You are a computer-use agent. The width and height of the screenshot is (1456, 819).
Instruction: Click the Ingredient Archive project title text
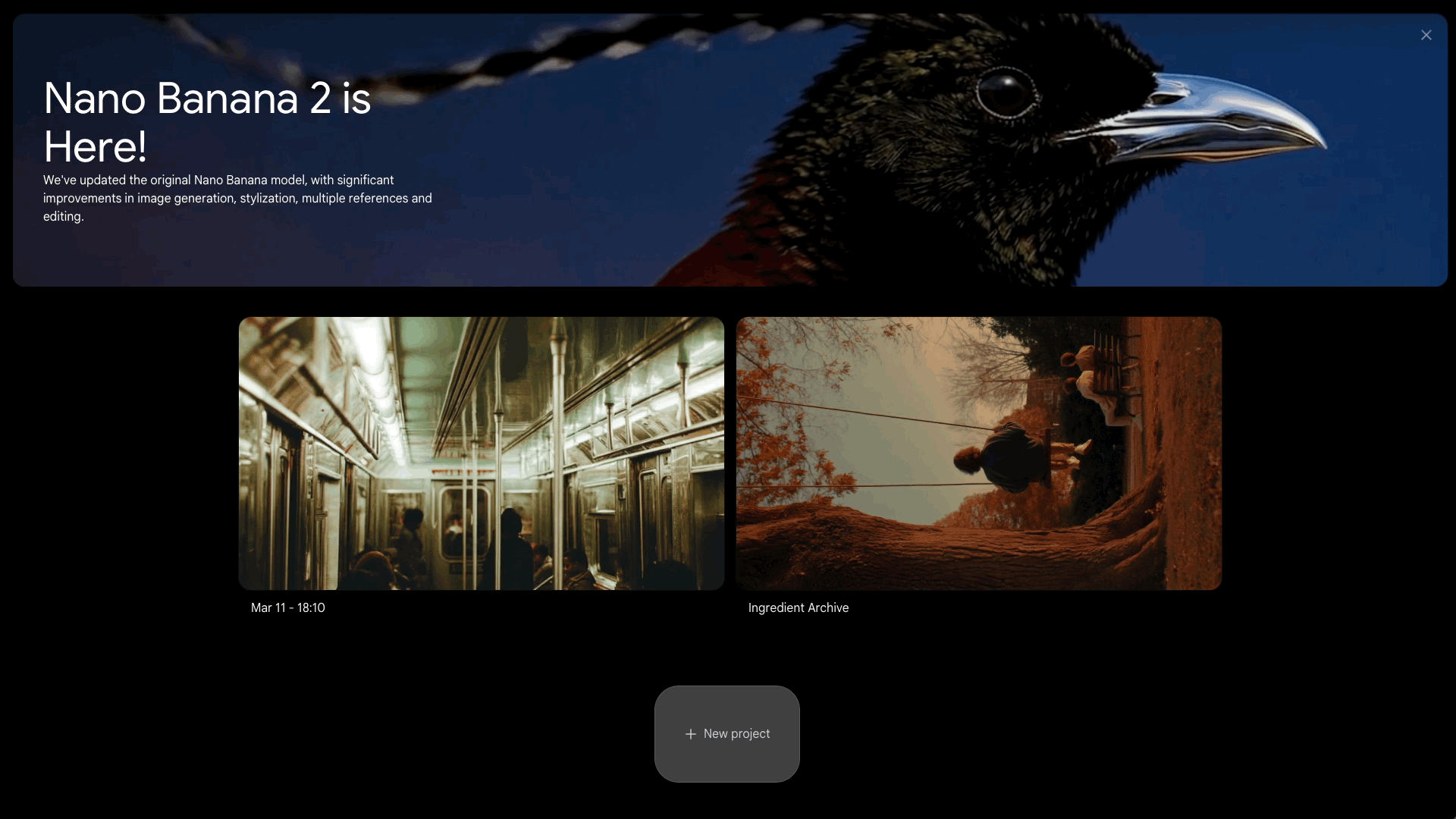pos(798,607)
